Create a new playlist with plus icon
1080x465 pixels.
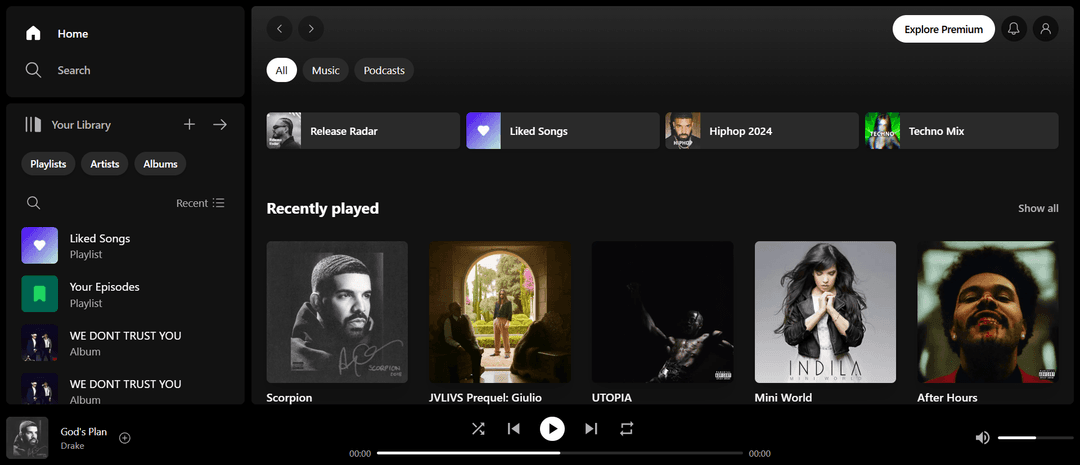pos(189,125)
